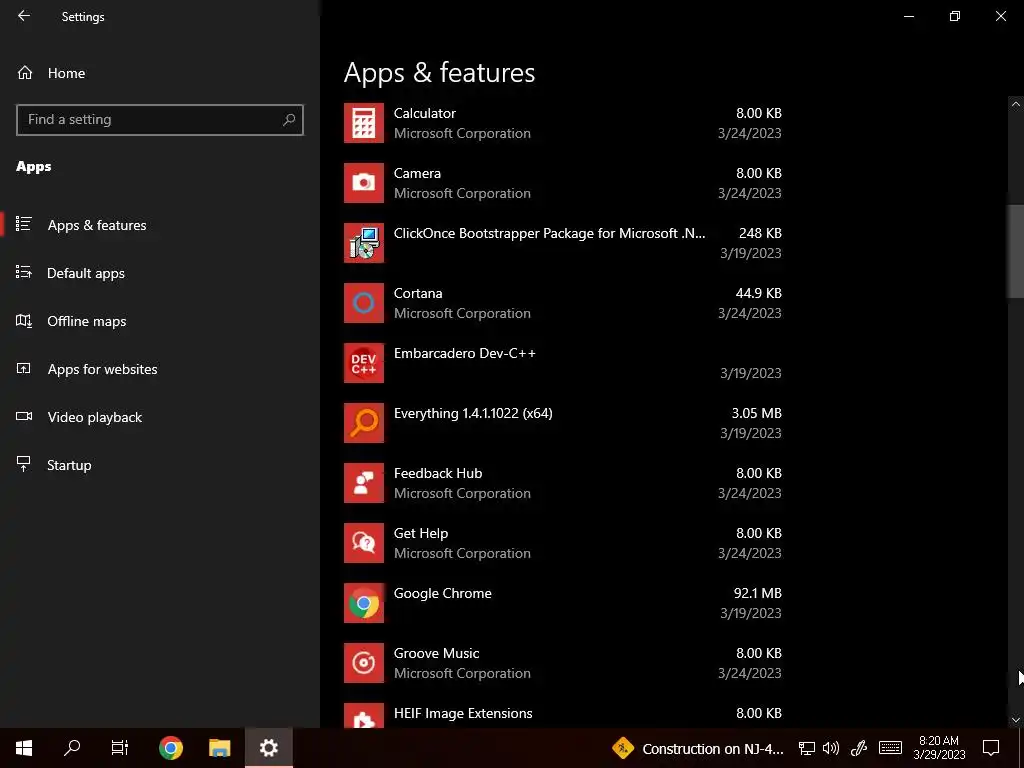This screenshot has width=1024, height=768.
Task: Click the taskbar clock showing 8:20 AM
Action: pyautogui.click(x=939, y=748)
